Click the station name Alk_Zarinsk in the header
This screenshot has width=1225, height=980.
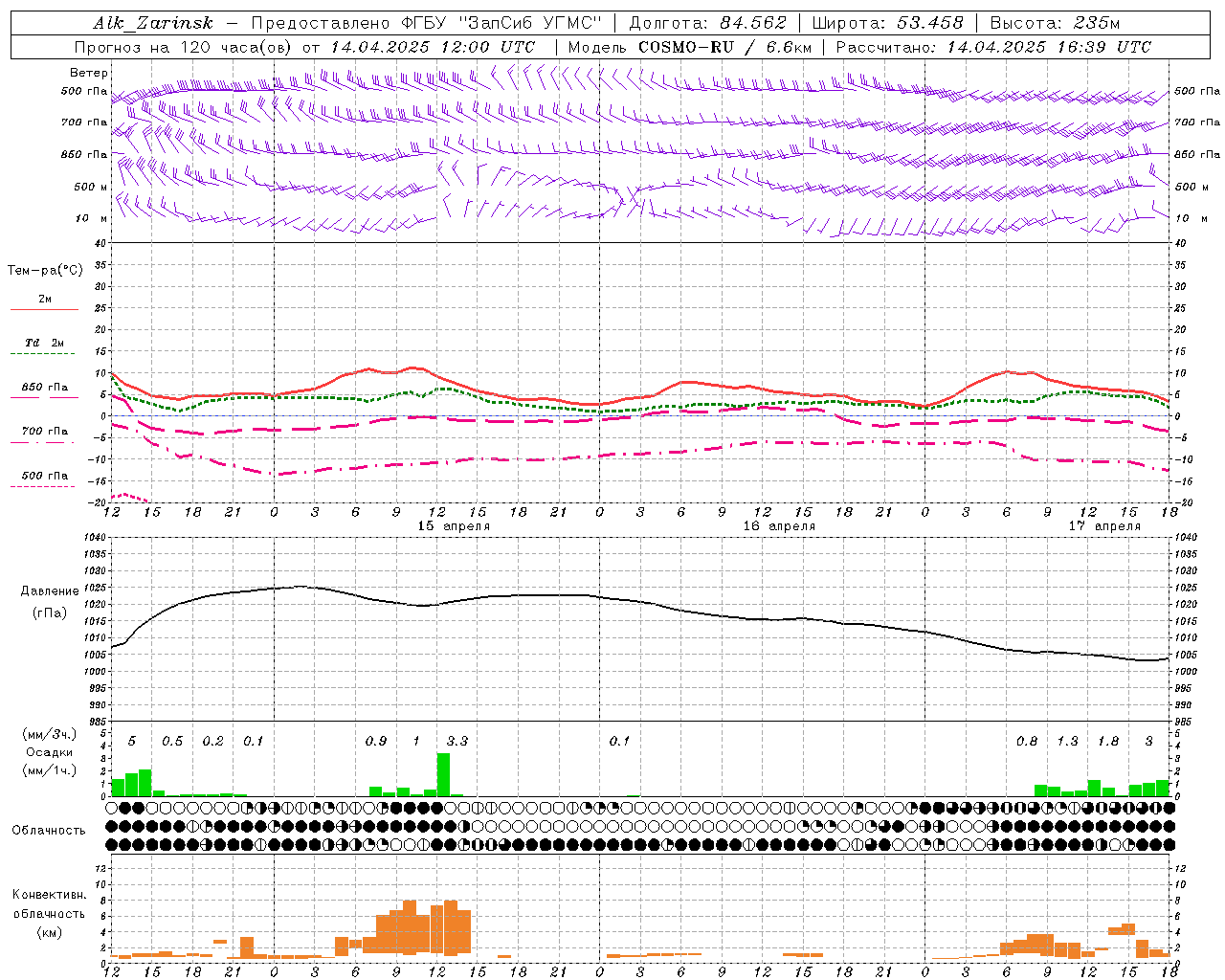pyautogui.click(x=153, y=24)
